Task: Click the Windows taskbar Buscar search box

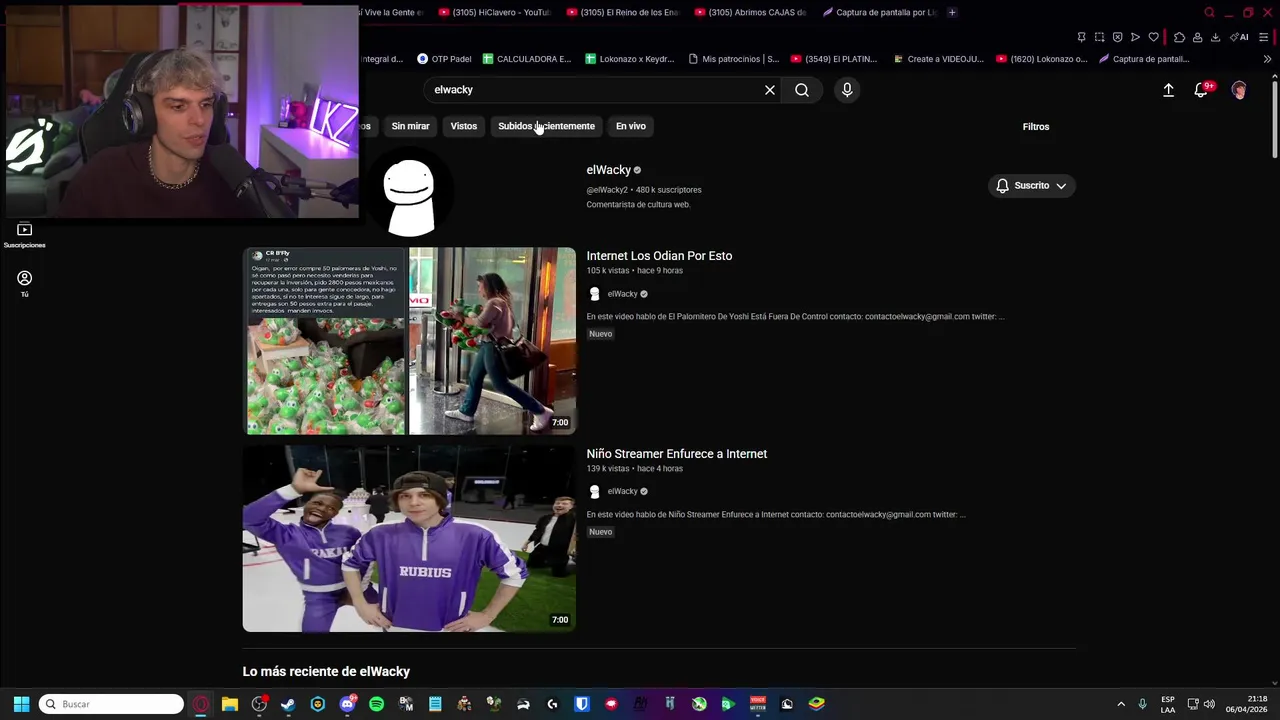Action: point(111,704)
